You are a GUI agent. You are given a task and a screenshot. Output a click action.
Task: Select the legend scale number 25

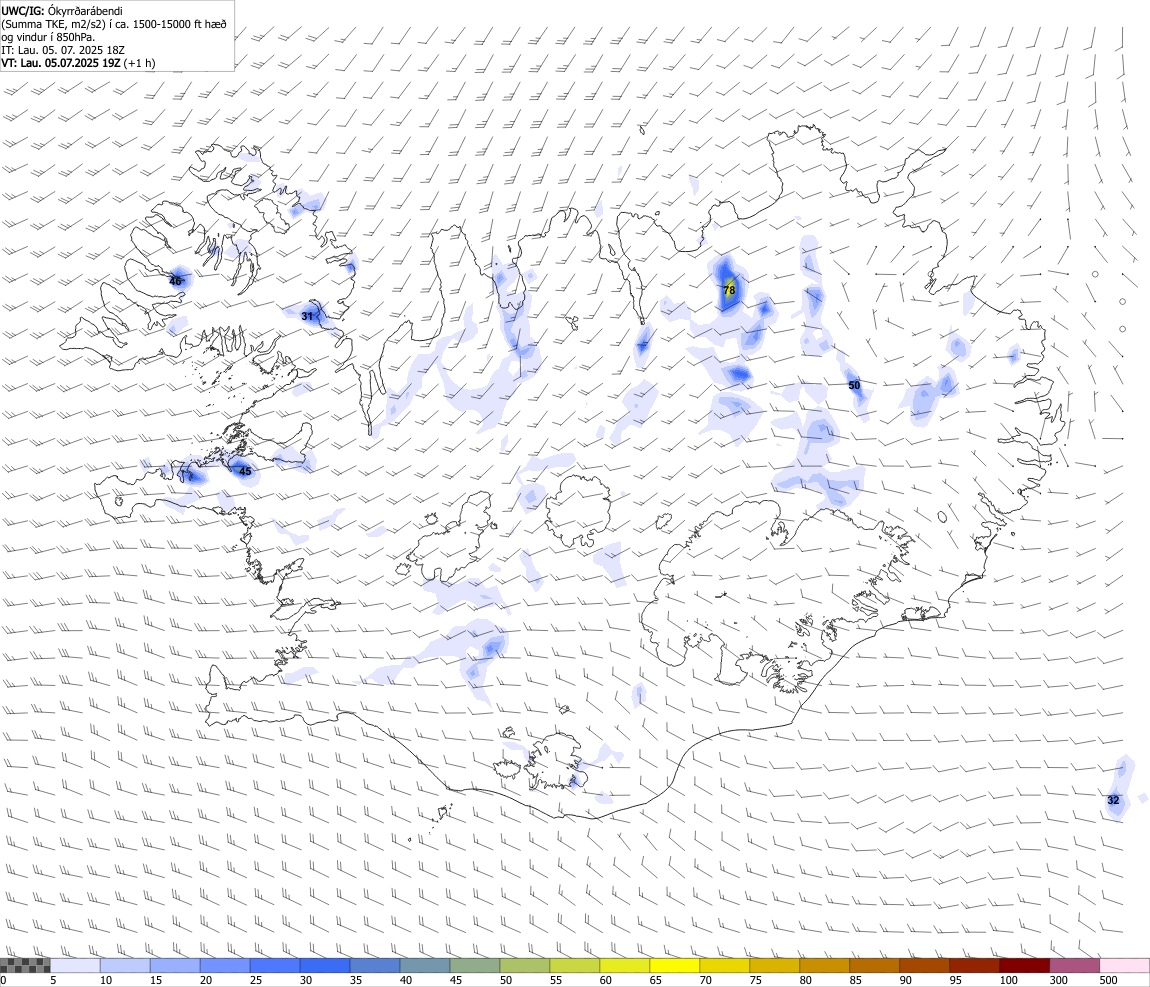tap(255, 980)
